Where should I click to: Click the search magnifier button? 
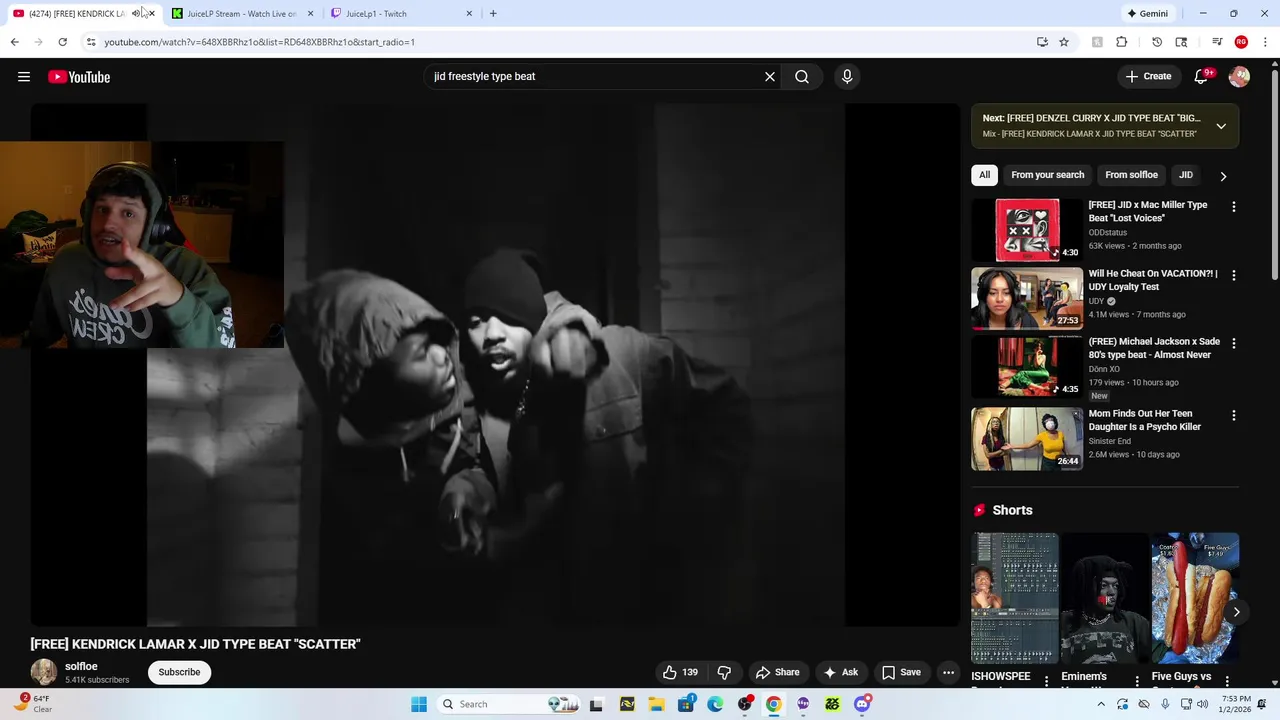click(x=802, y=76)
